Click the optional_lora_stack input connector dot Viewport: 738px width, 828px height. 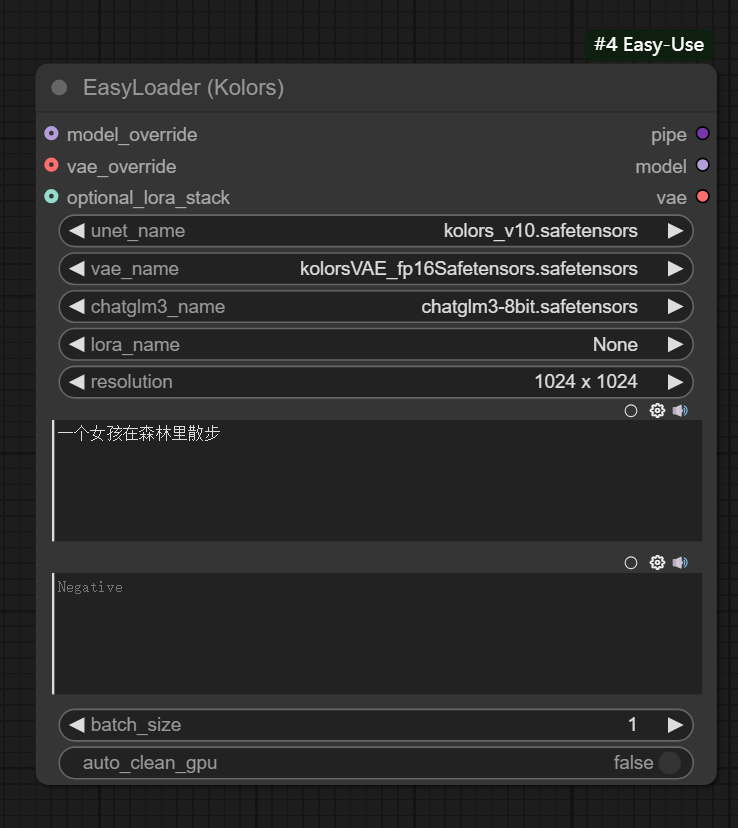point(52,197)
